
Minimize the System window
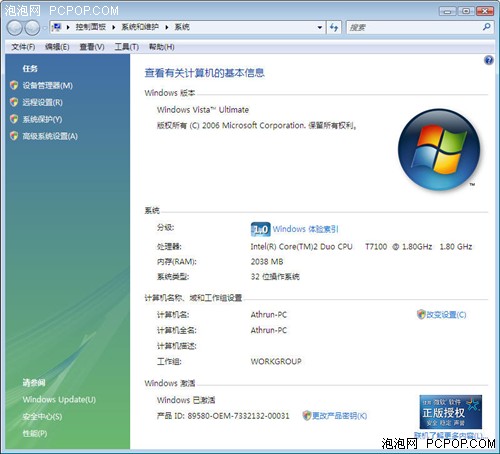[x=447, y=11]
